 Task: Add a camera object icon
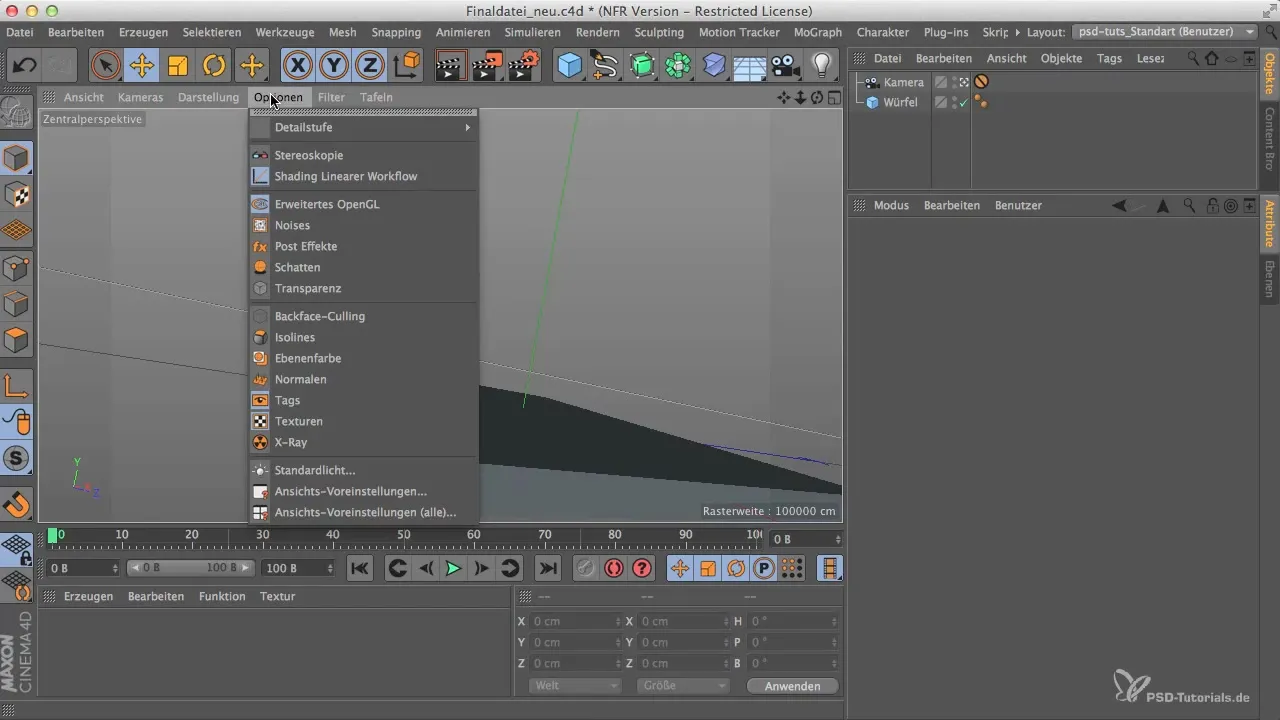pos(786,66)
